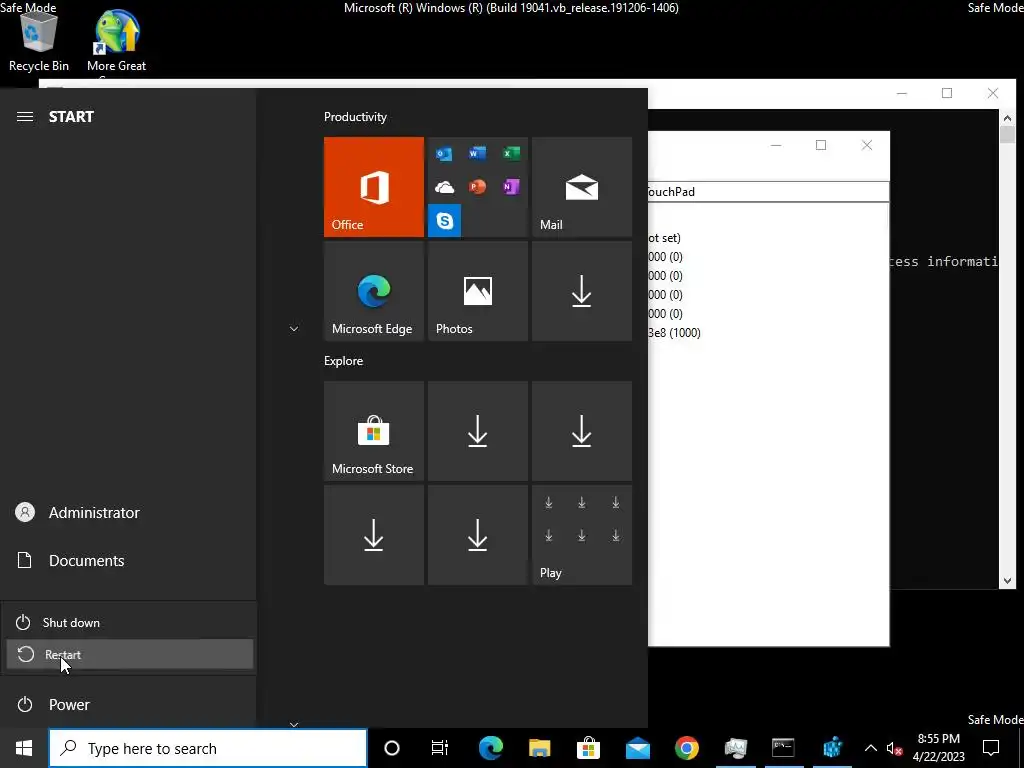Click the TouchPad address field in Registry
This screenshot has height=768, width=1024.
pos(769,191)
